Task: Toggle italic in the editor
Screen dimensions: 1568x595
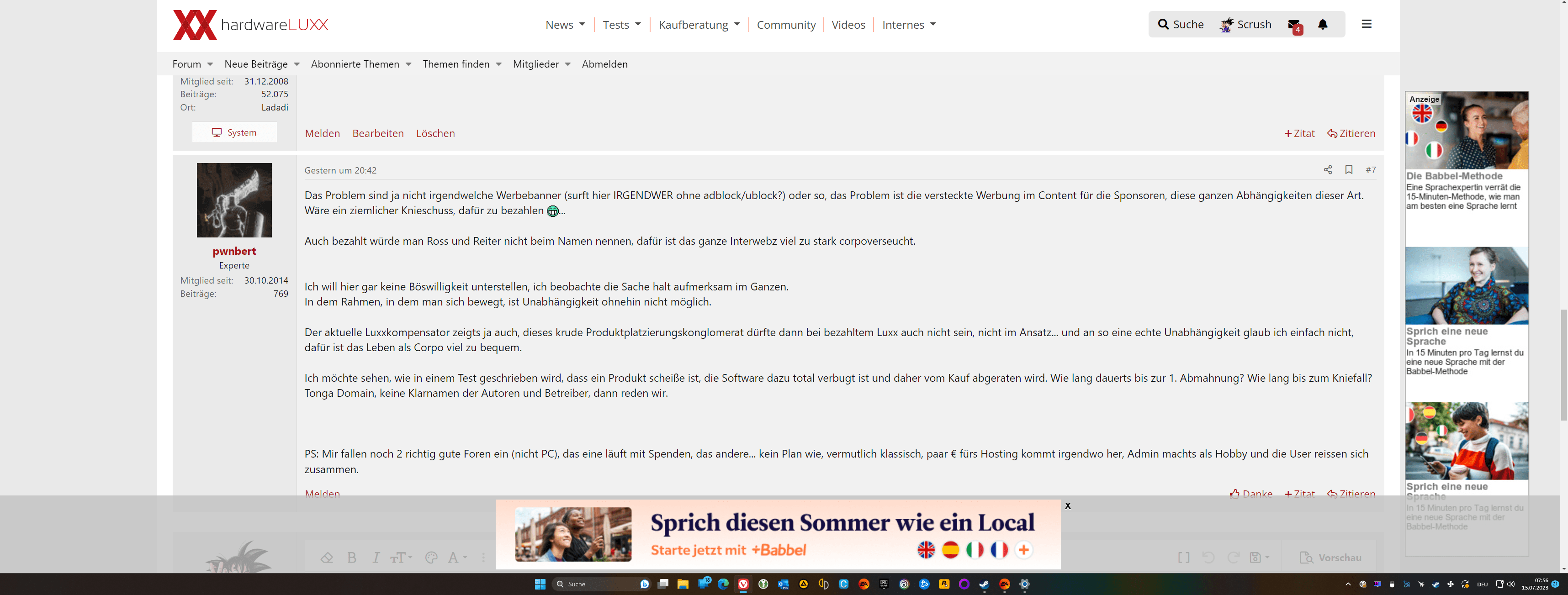Action: 376,557
